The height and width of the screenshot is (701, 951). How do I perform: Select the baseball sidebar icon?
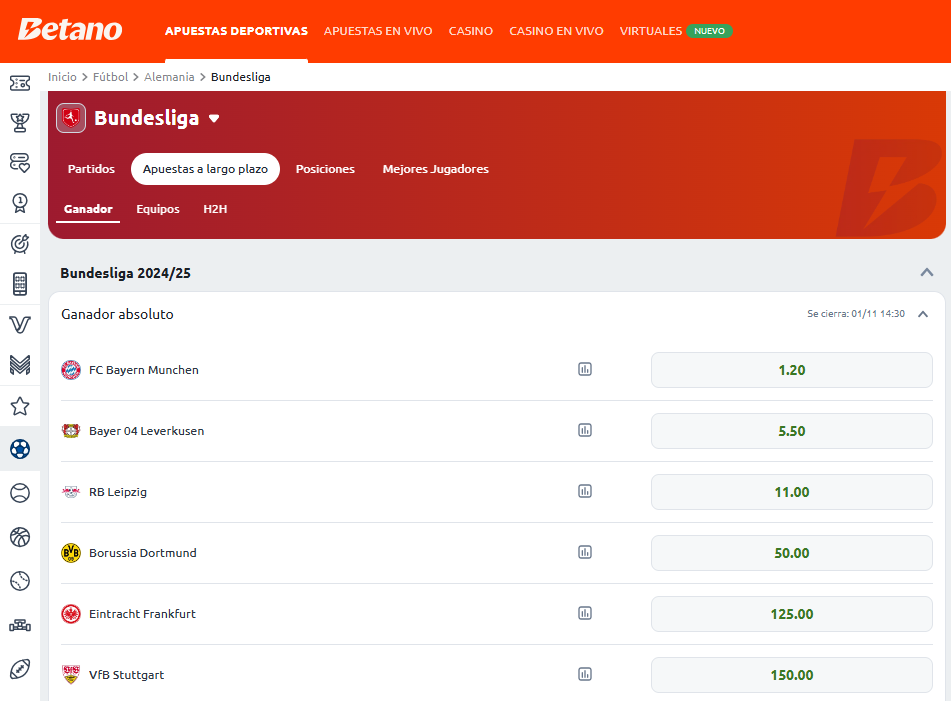(20, 581)
